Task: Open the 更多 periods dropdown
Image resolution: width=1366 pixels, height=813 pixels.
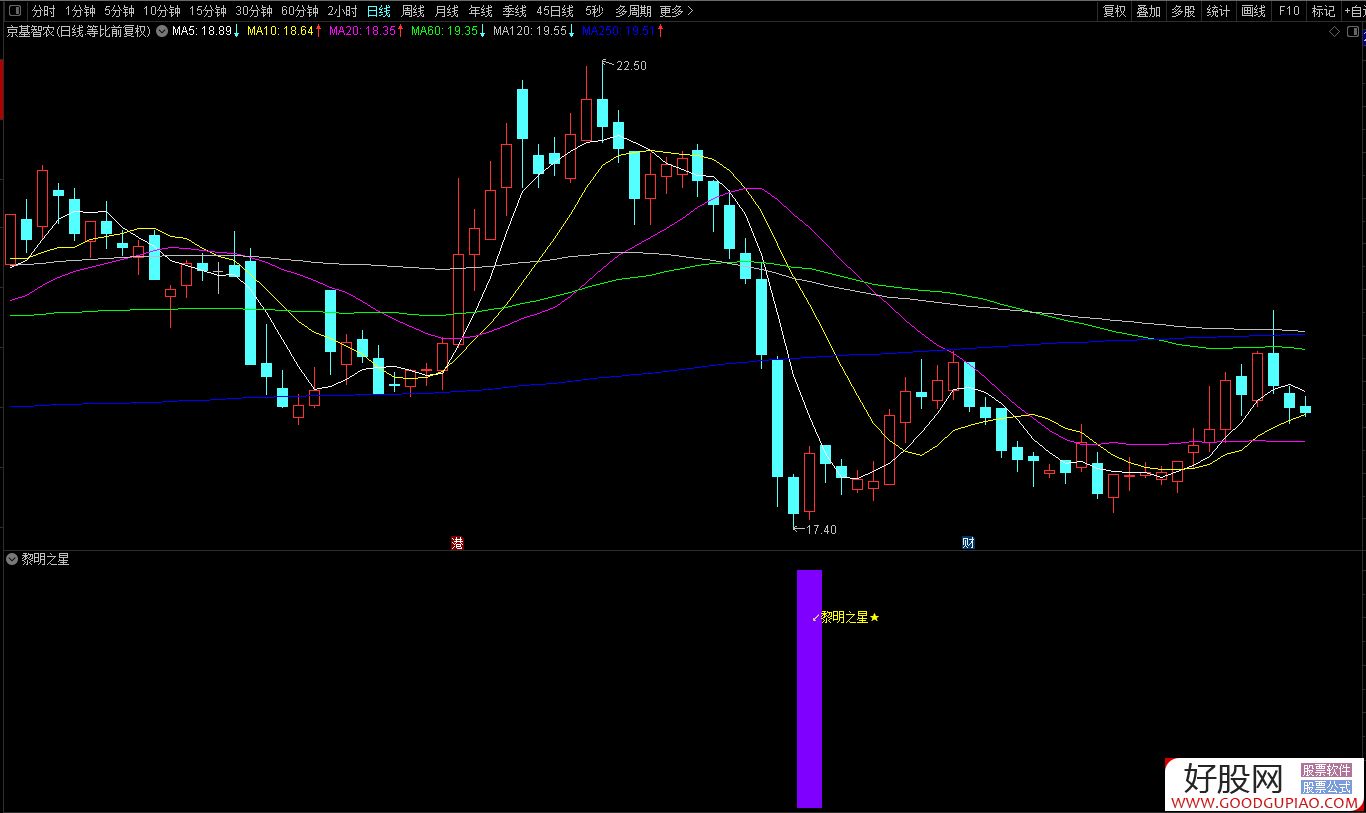Action: click(676, 11)
